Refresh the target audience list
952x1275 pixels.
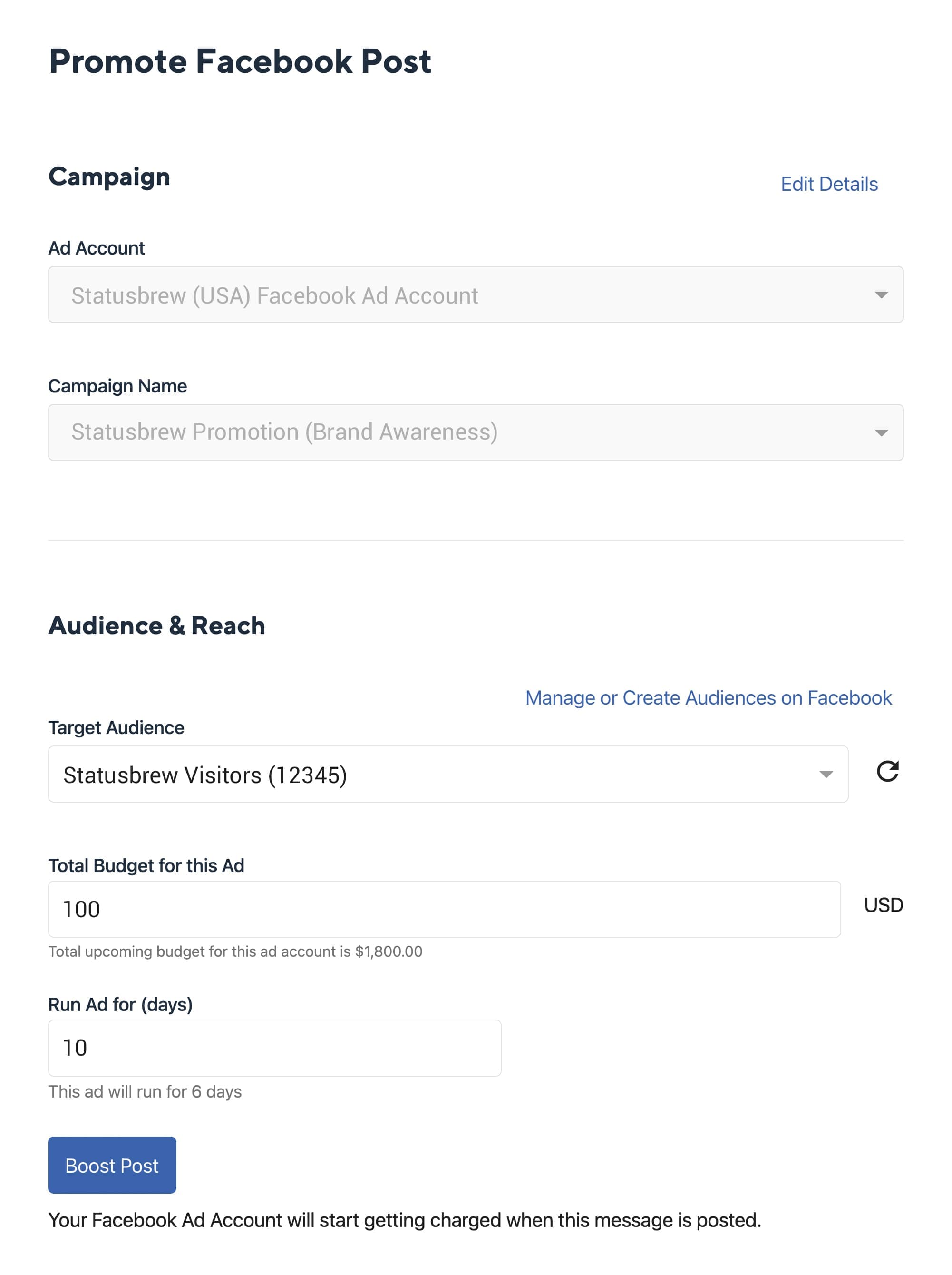coord(887,771)
